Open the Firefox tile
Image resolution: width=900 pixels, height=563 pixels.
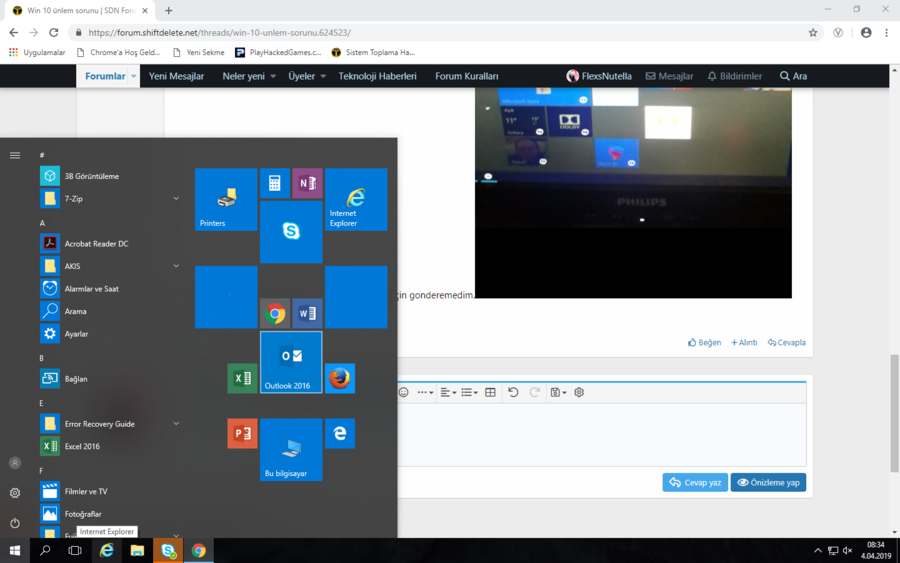coord(340,378)
